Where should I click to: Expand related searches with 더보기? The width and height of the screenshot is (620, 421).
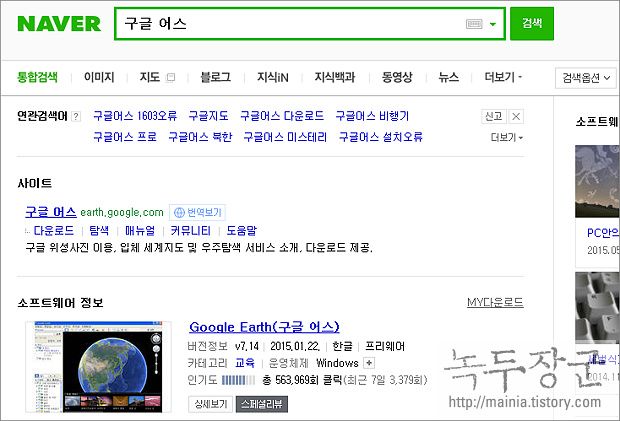tap(507, 137)
